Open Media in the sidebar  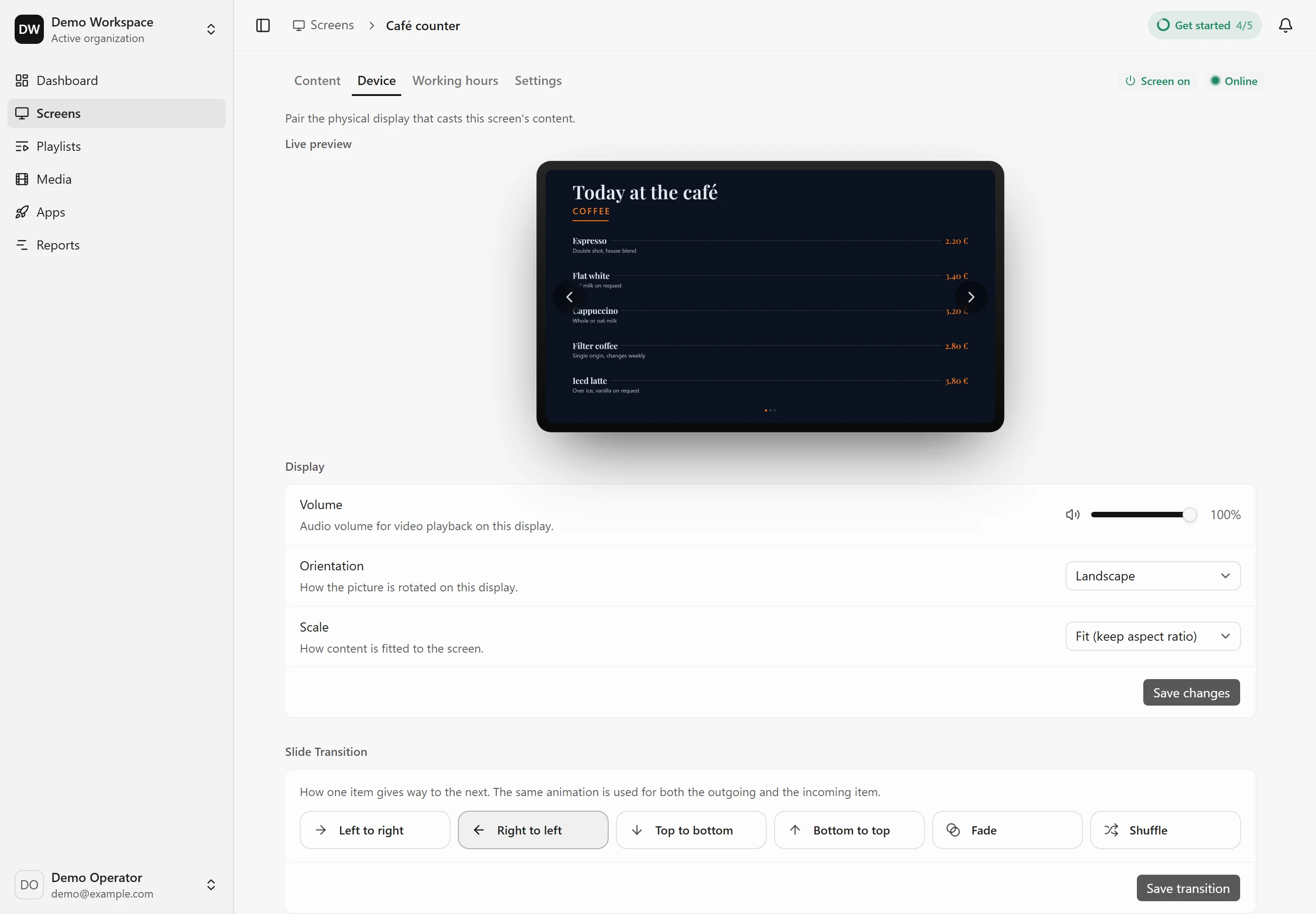(116, 179)
